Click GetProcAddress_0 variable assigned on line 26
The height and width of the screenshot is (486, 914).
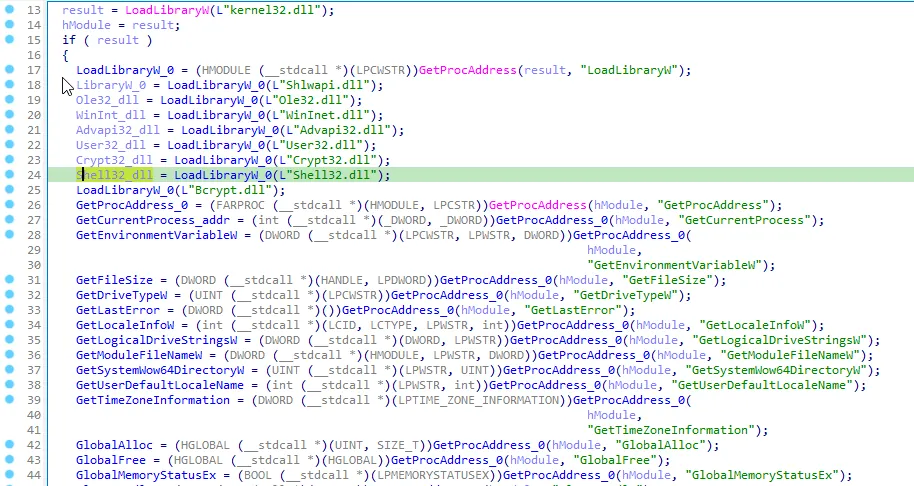point(132,205)
